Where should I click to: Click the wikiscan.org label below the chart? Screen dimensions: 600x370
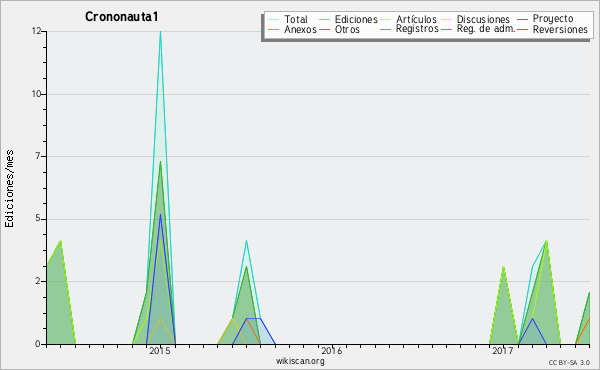click(x=300, y=360)
